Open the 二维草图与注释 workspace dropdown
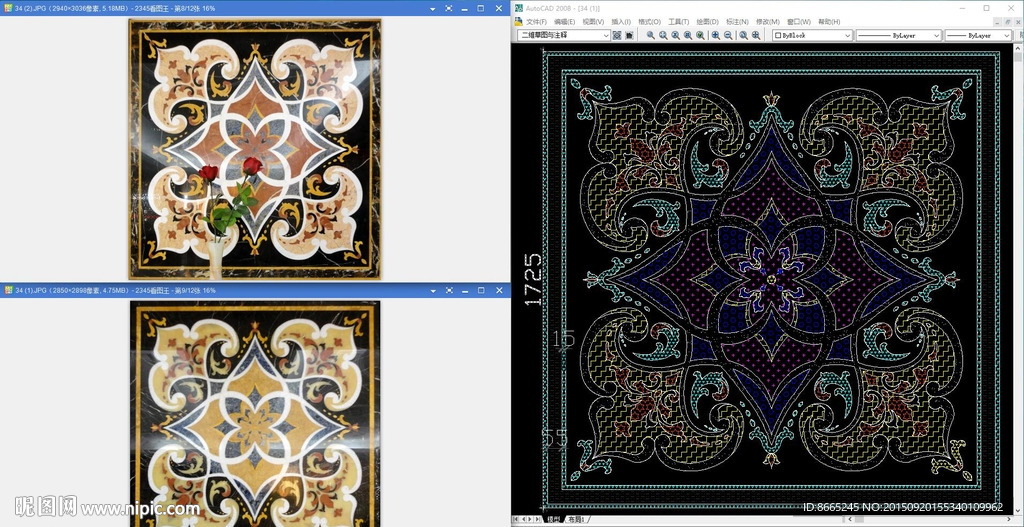The image size is (1024, 527). click(x=564, y=35)
